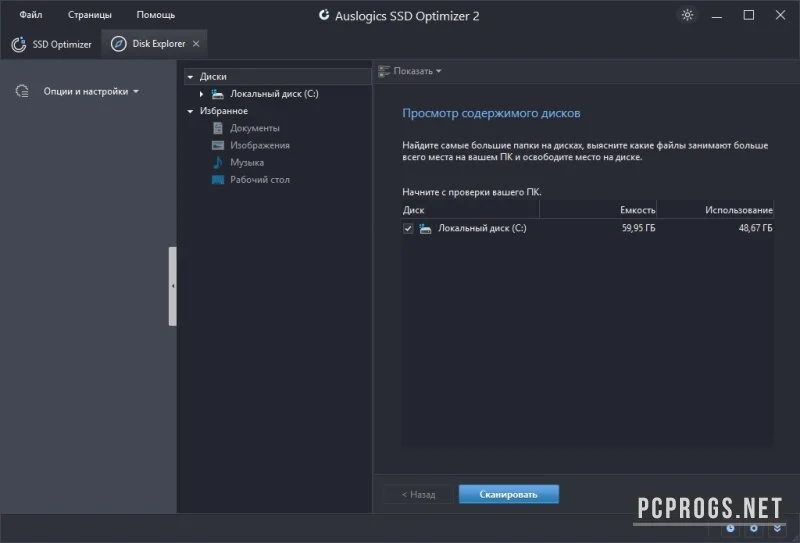Open the Показать dropdown
This screenshot has width=800, height=543.
[x=410, y=71]
